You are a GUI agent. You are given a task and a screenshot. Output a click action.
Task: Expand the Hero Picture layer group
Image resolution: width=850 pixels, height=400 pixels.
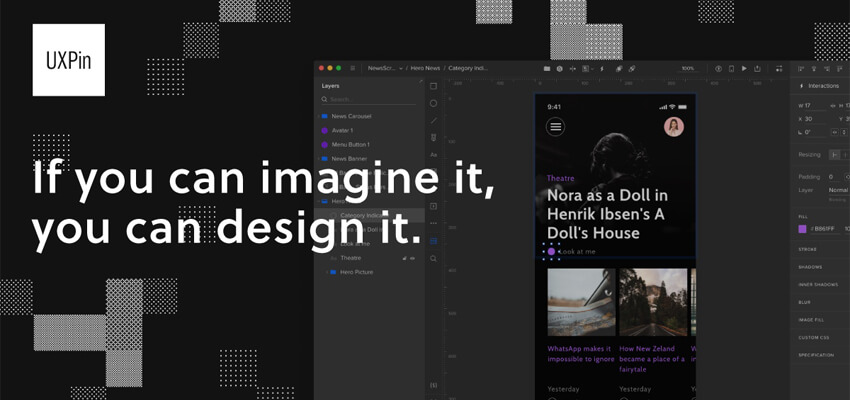click(327, 272)
